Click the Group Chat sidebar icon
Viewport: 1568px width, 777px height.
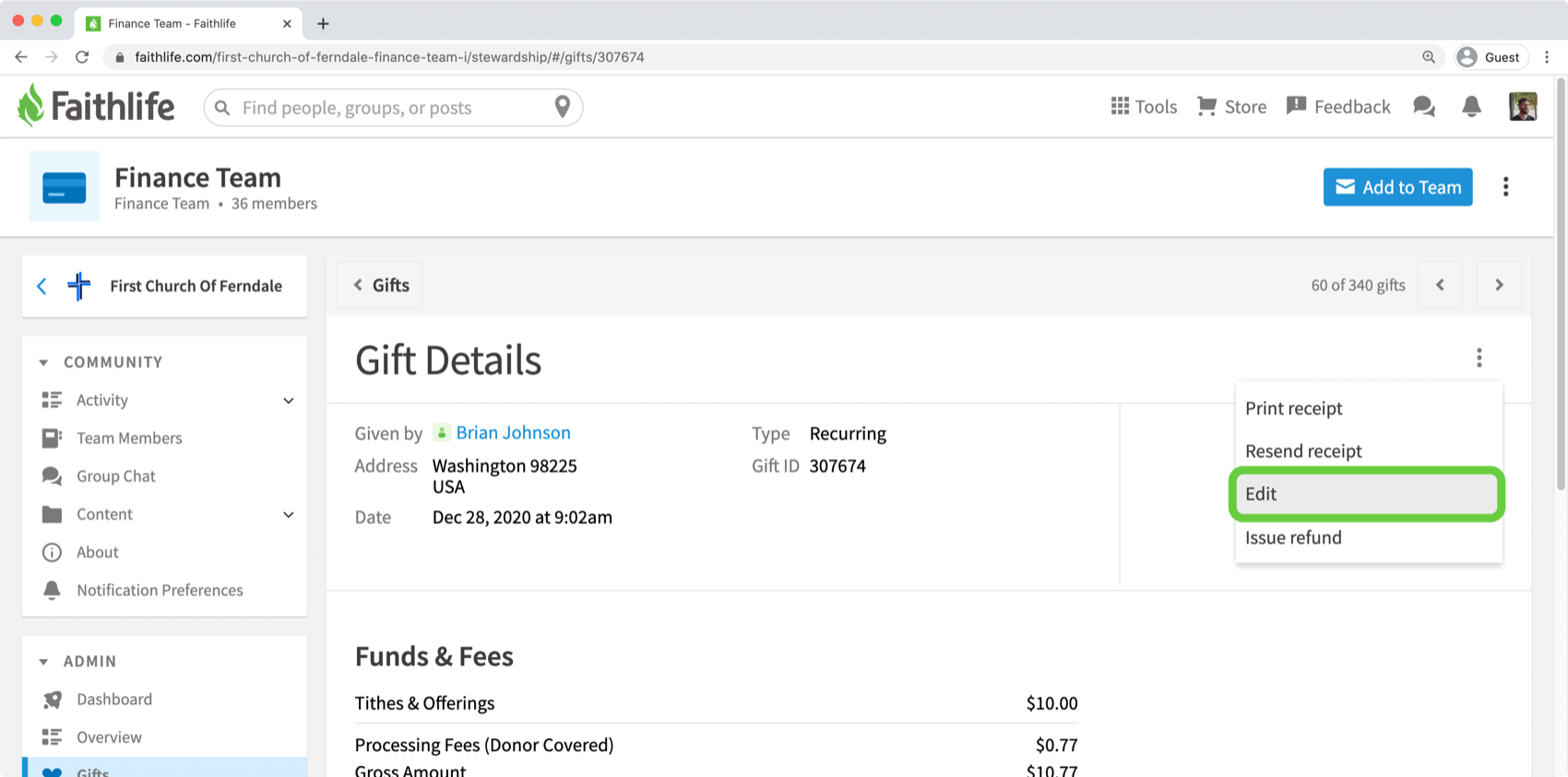point(52,476)
